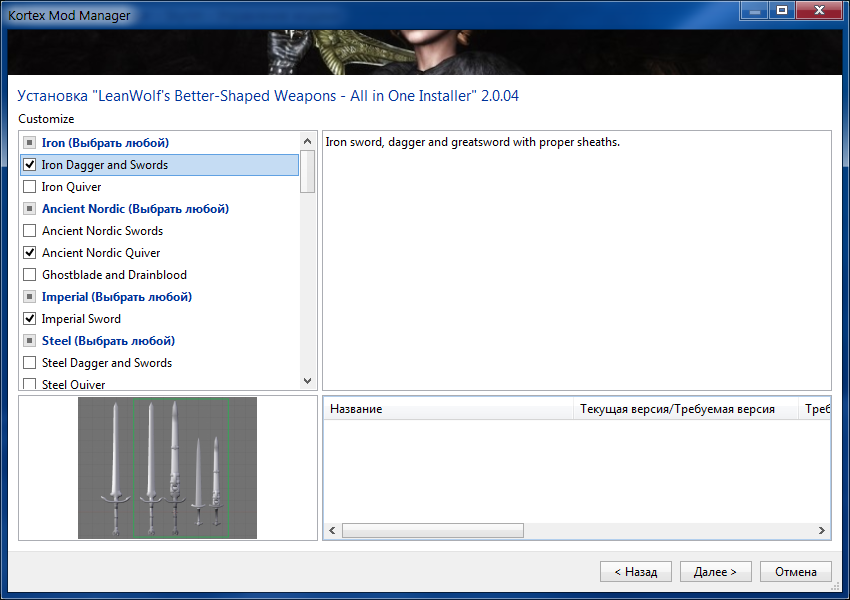
Task: Check Steel Dagger and Swords
Action: coord(30,363)
